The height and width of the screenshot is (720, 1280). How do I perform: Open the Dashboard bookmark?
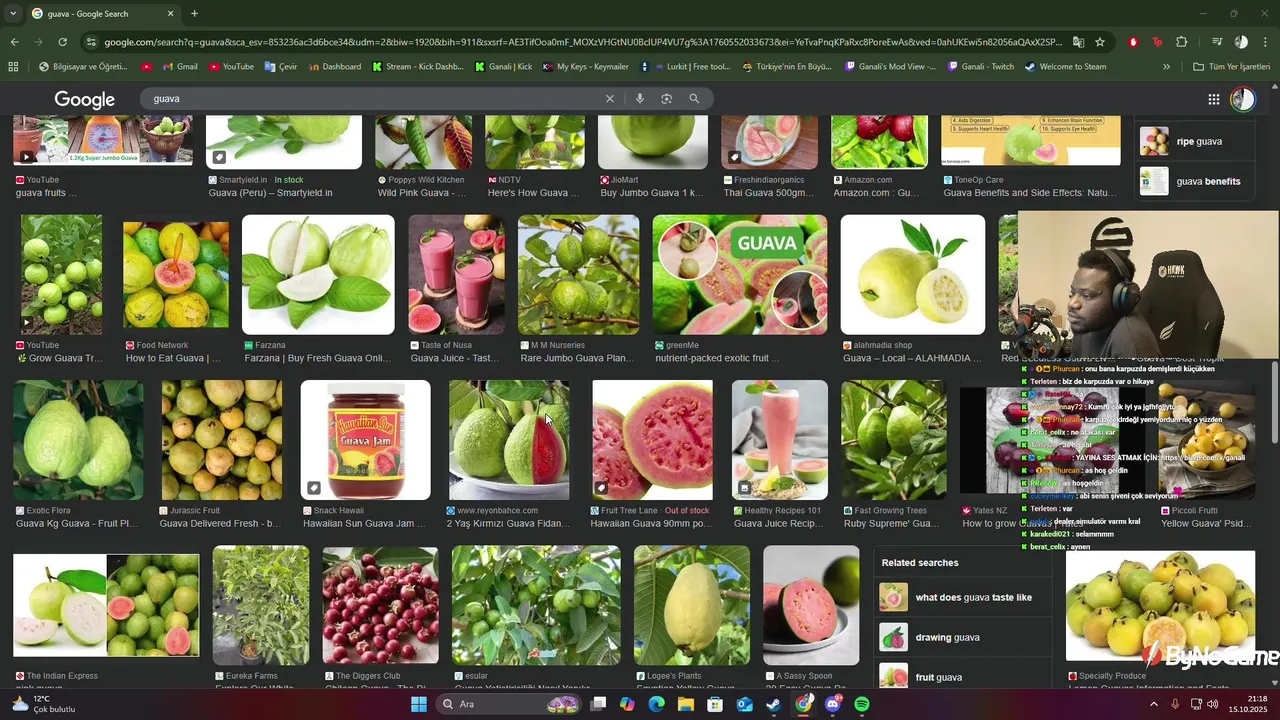click(x=335, y=67)
